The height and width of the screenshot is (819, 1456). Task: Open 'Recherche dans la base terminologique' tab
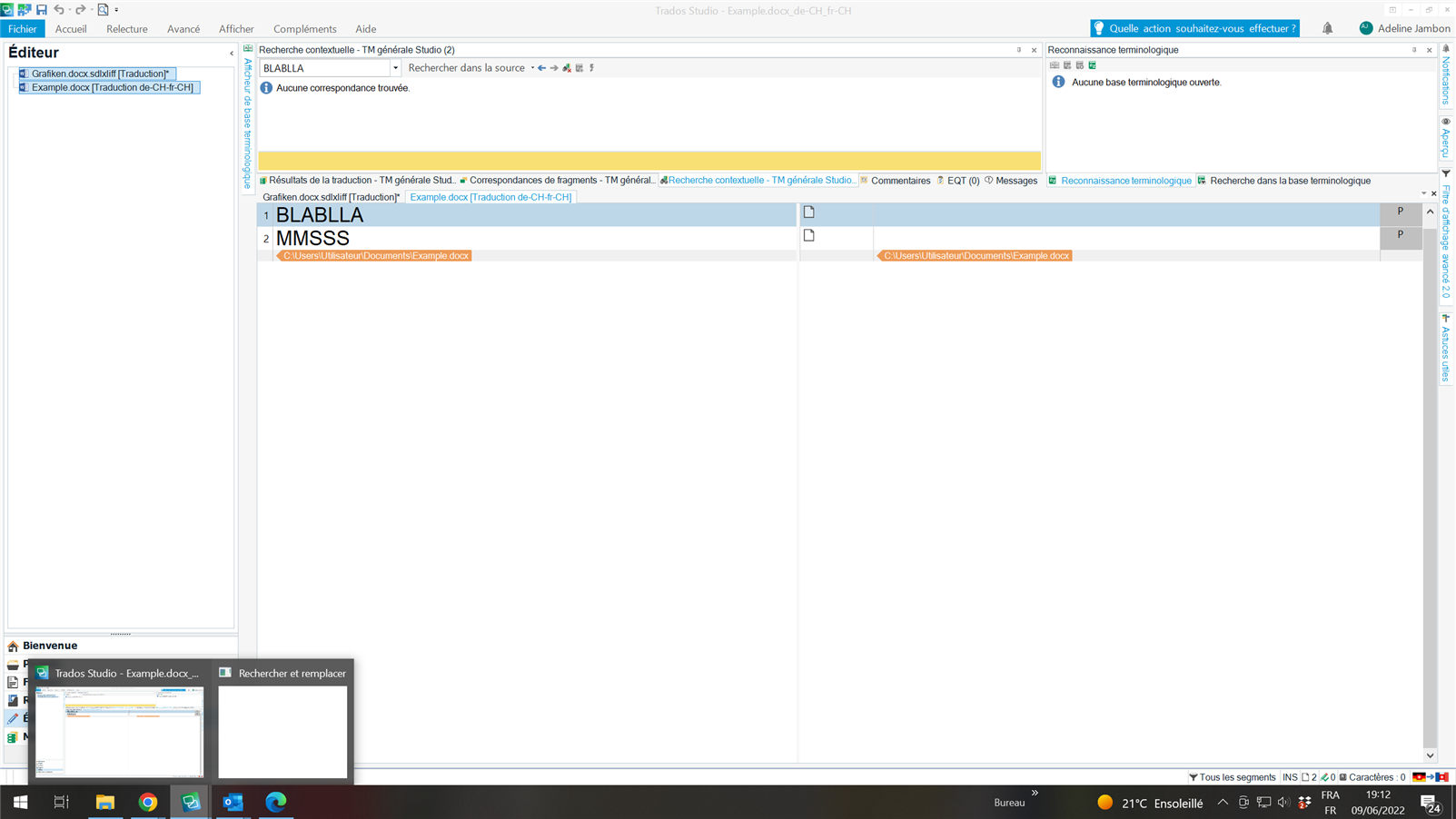coord(1284,181)
